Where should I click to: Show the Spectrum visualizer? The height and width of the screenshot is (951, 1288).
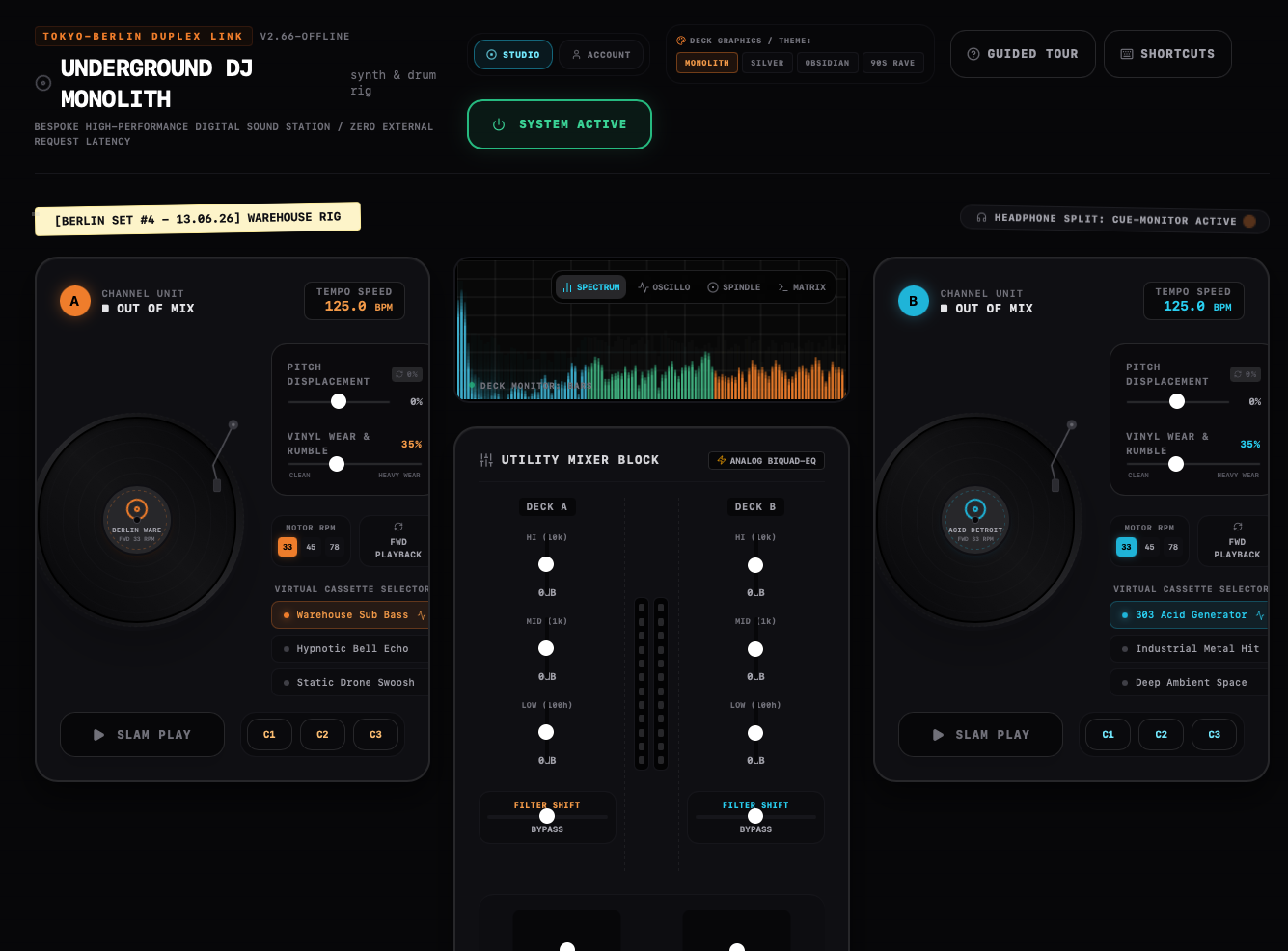(x=591, y=287)
